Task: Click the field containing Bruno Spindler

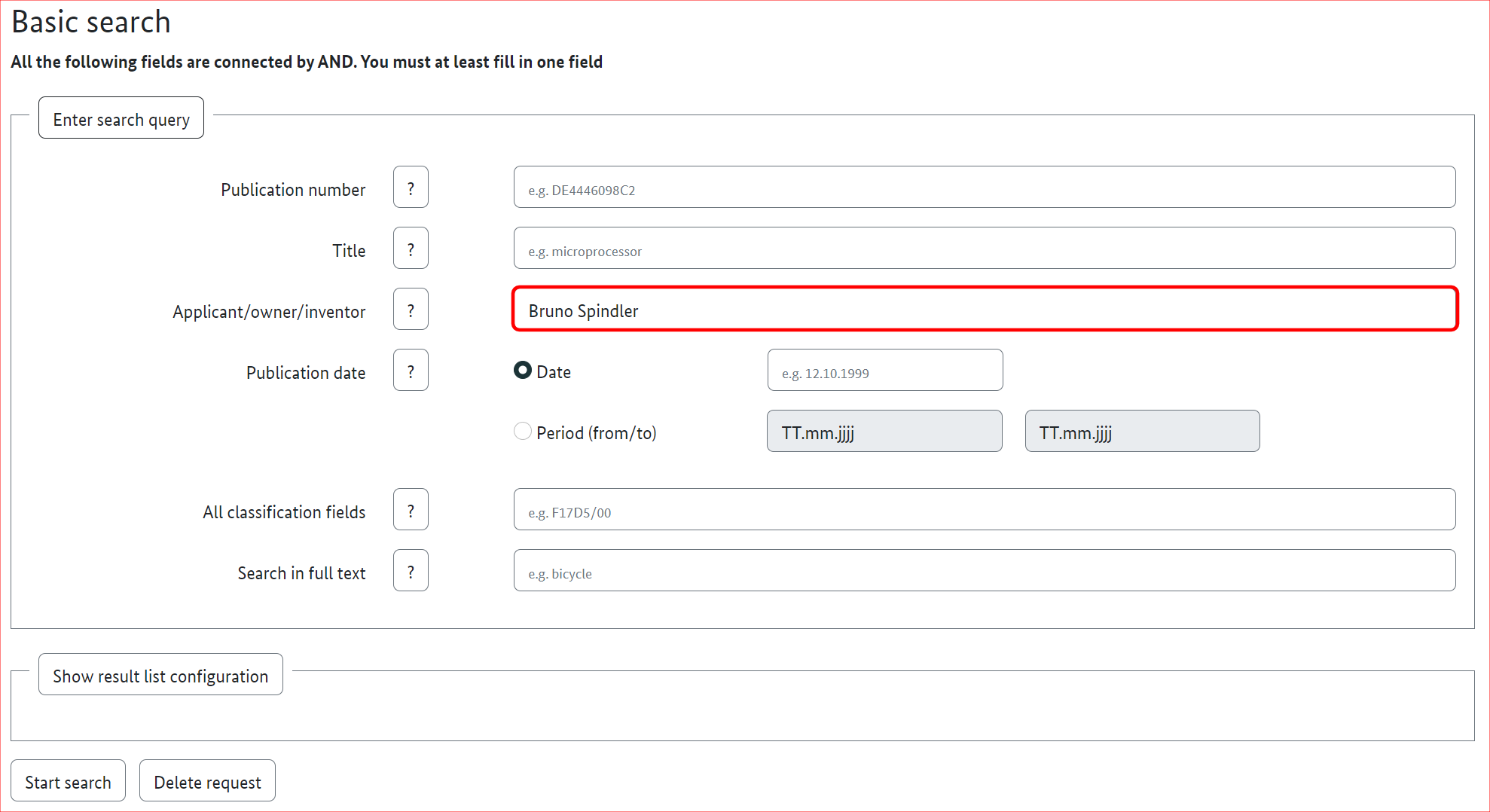Action: click(x=984, y=310)
